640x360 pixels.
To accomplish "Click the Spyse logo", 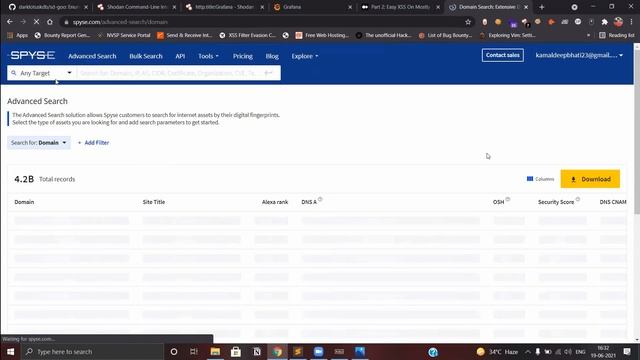I will [x=32, y=55].
